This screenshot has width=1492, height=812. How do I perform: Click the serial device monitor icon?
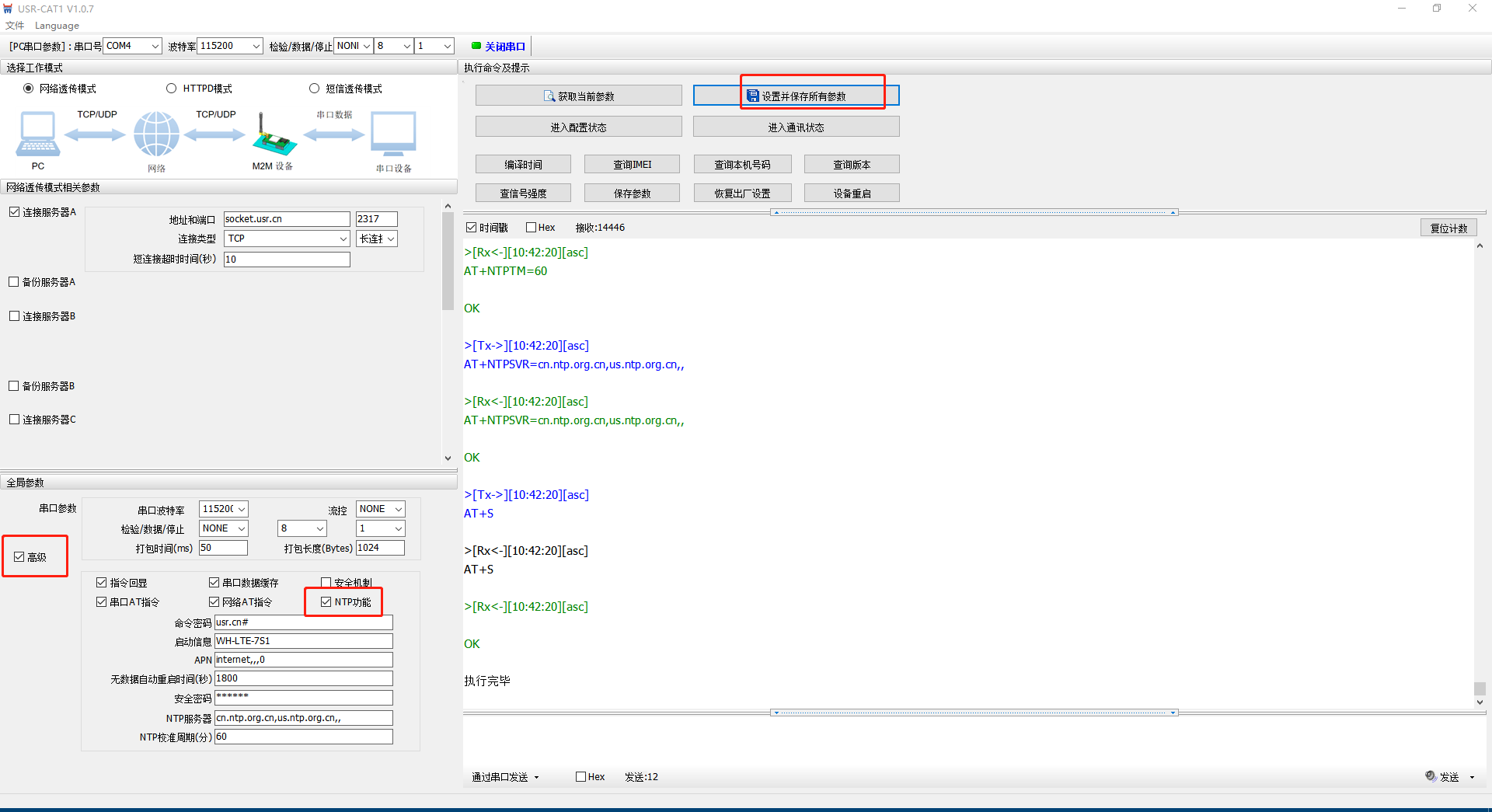pos(393,134)
